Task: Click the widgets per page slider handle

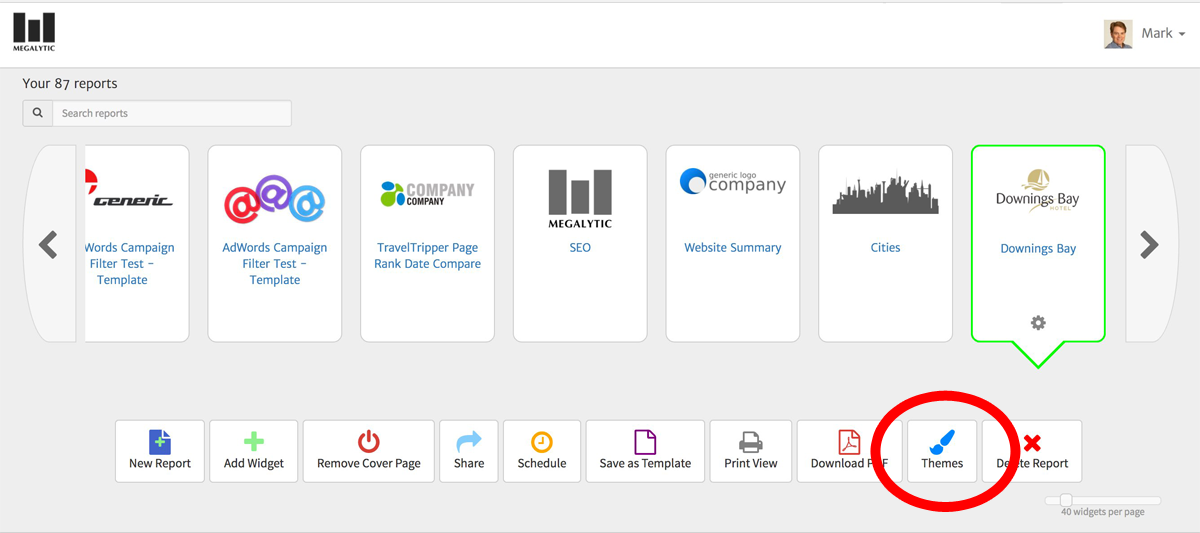Action: coord(1066,500)
